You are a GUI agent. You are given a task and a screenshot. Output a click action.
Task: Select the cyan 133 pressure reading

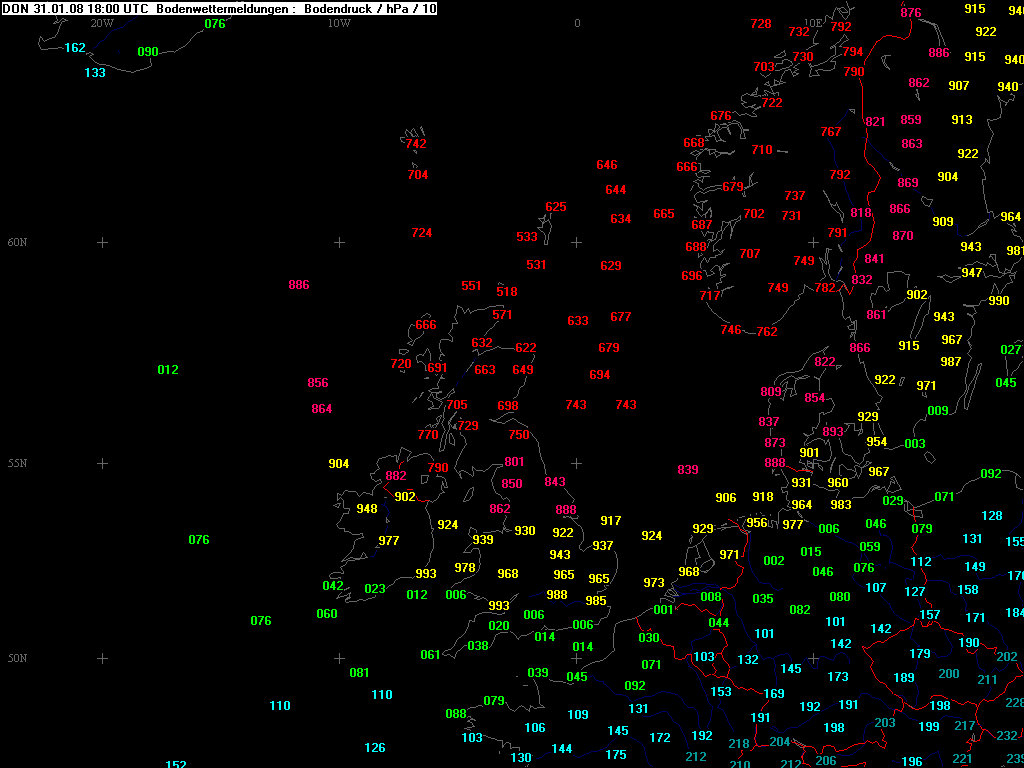coord(95,73)
